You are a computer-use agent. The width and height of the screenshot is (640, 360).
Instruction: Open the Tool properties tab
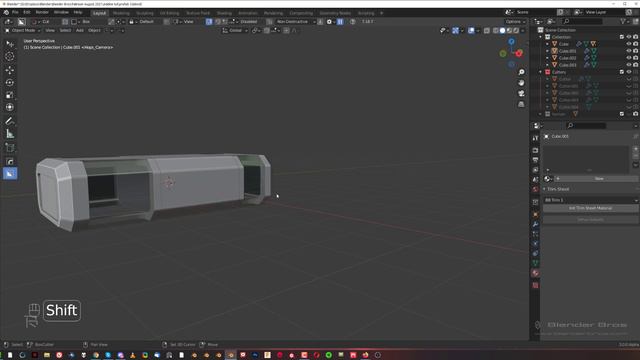click(x=536, y=138)
